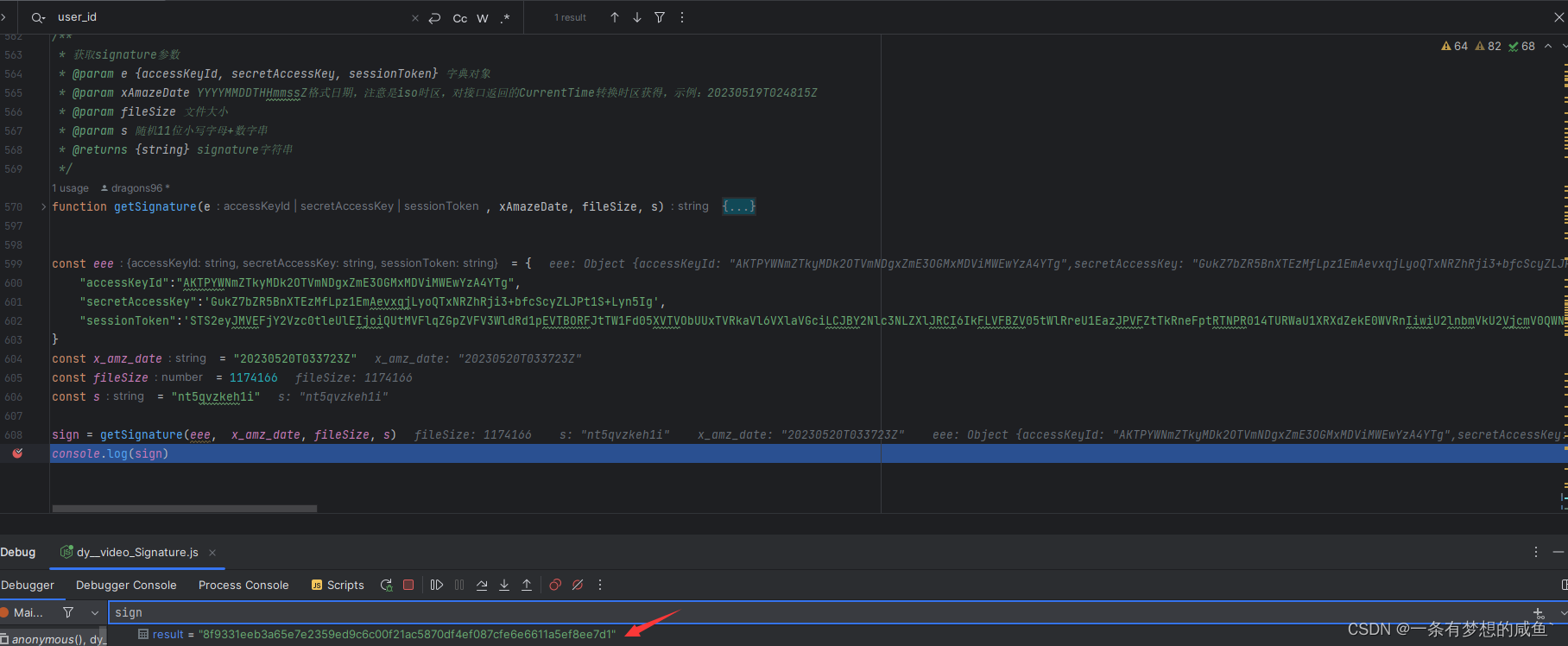The width and height of the screenshot is (1568, 646).
Task: Switch to the Debugger Console tab
Action: click(126, 586)
